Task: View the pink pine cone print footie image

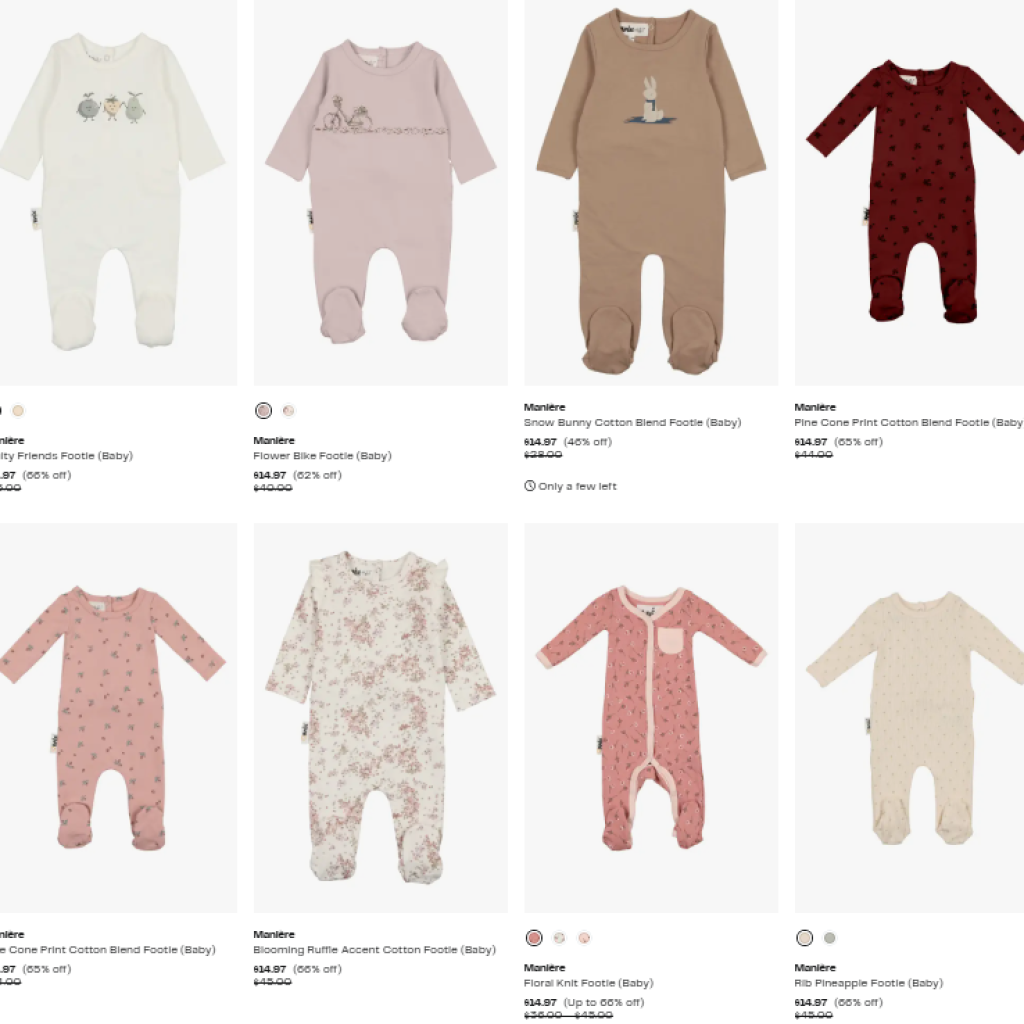Action: [118, 718]
